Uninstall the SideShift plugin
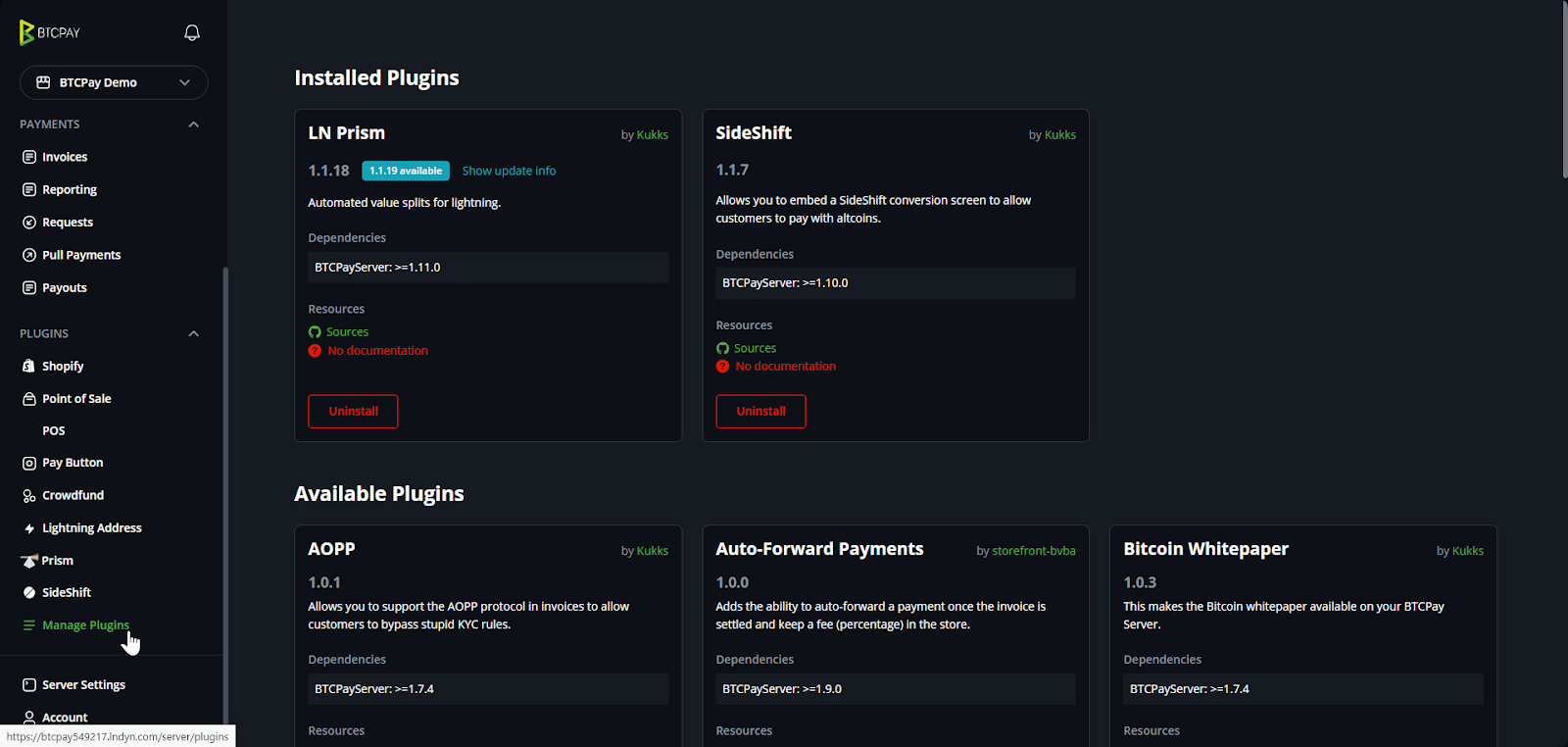1568x747 pixels. (x=760, y=412)
